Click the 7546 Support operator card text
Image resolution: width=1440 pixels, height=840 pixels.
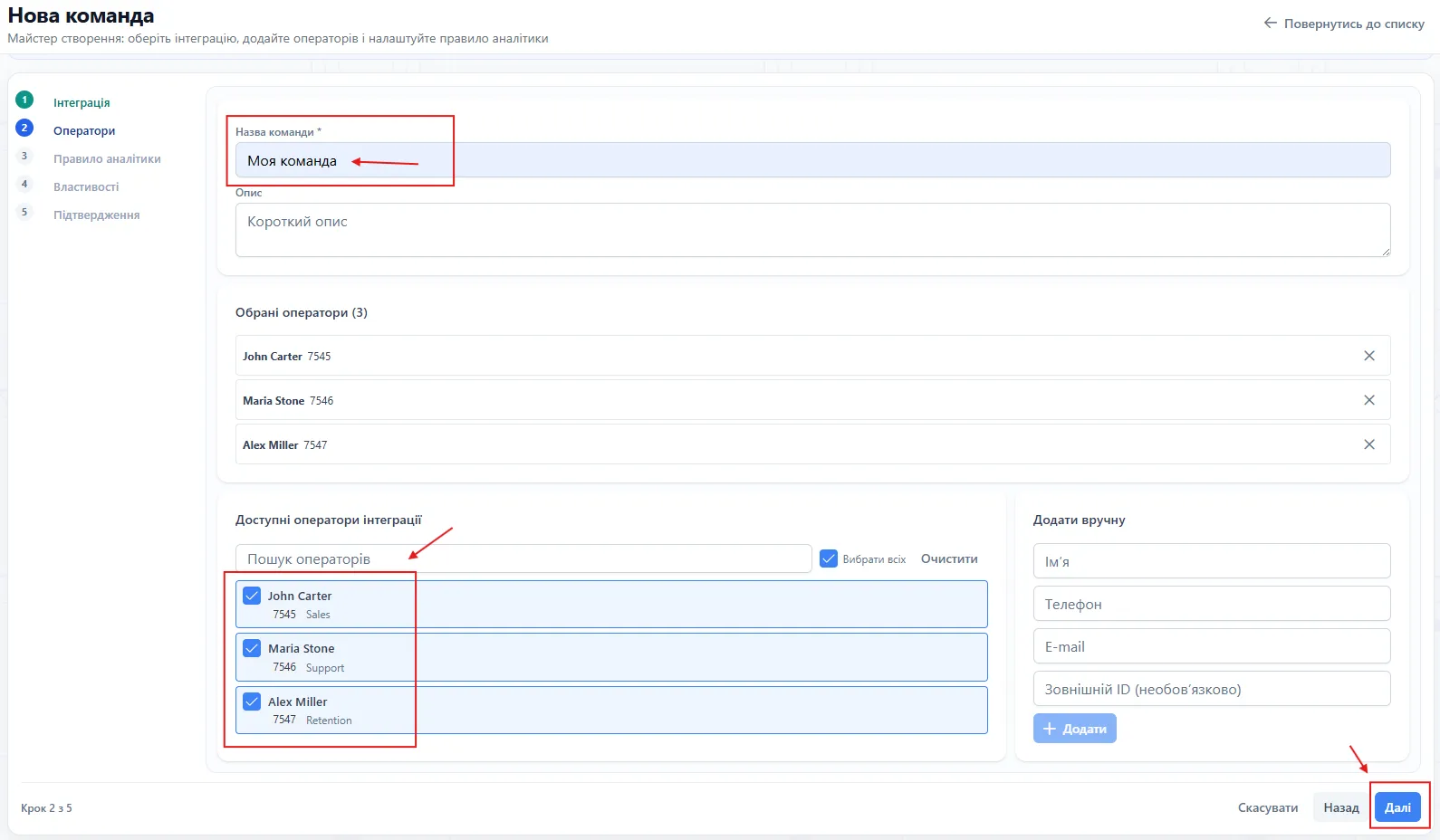point(309,668)
